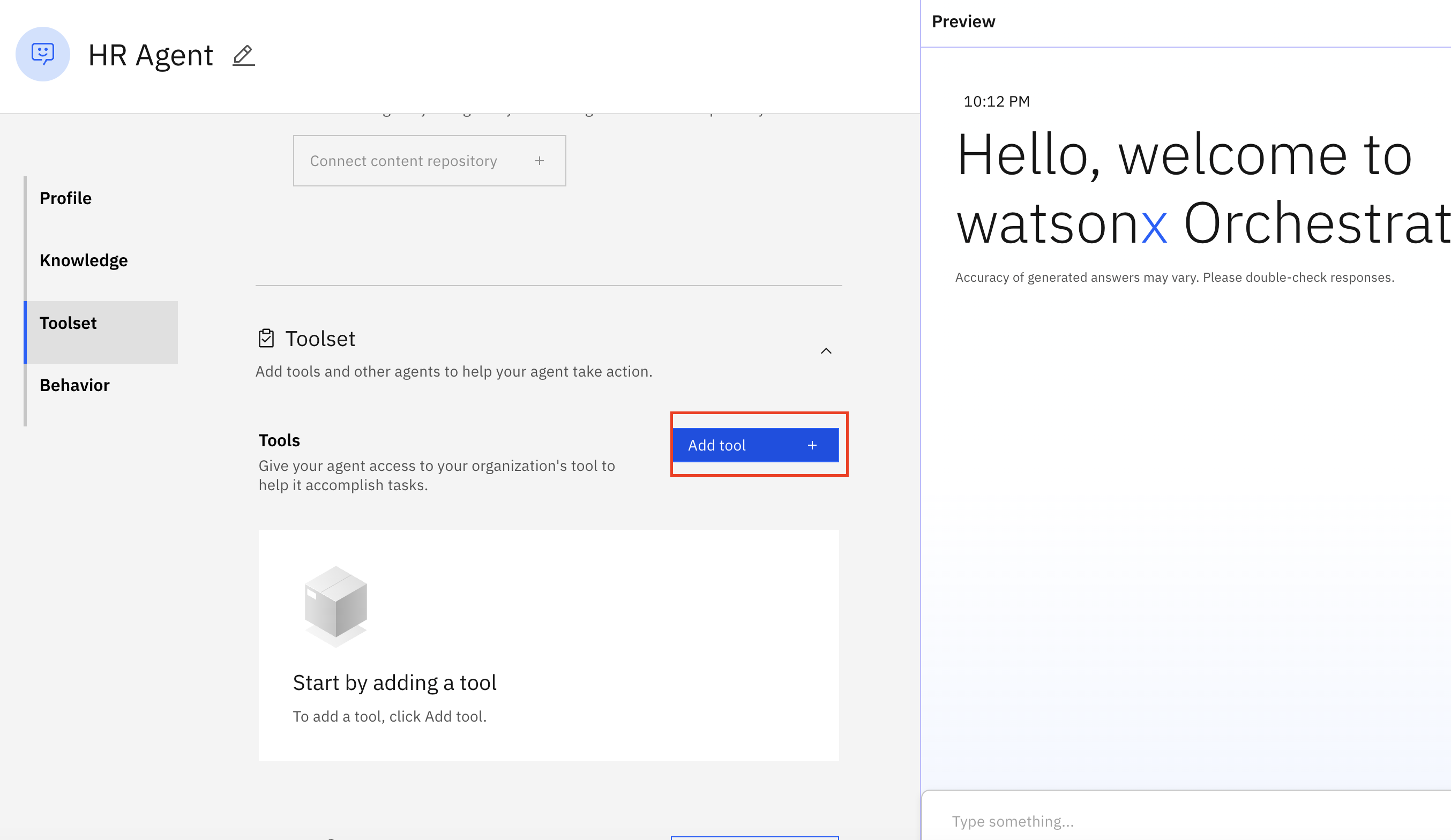
Task: Click the plus icon on Add tool button
Action: [x=812, y=445]
